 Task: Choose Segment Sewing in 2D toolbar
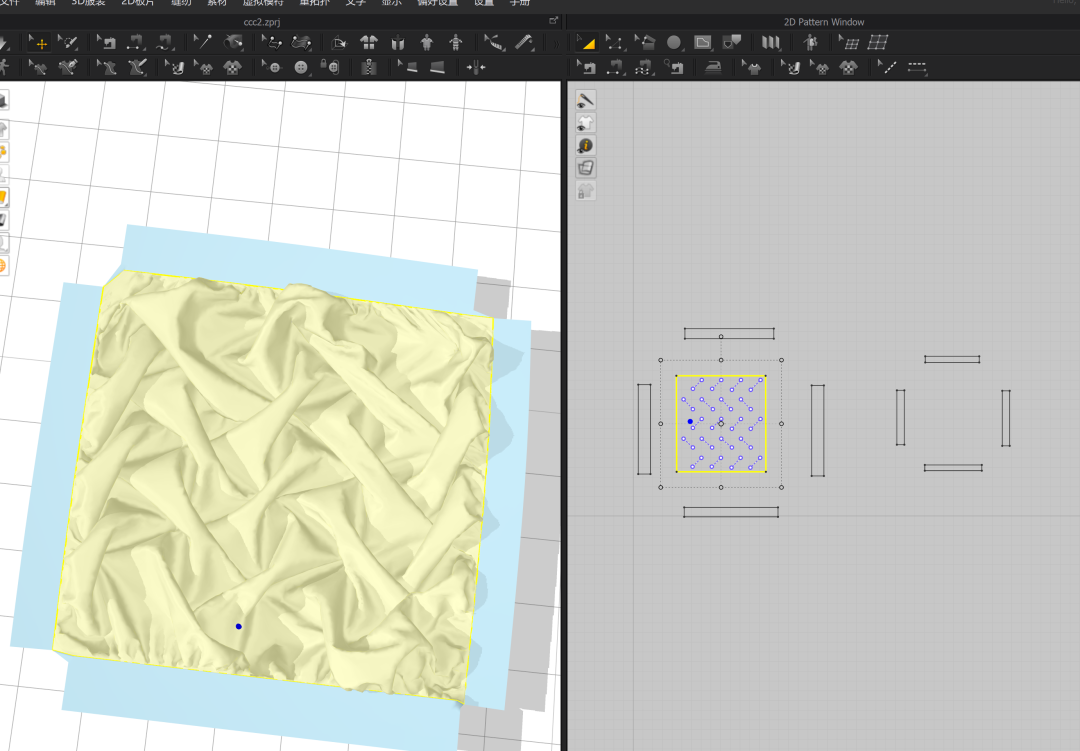point(614,68)
